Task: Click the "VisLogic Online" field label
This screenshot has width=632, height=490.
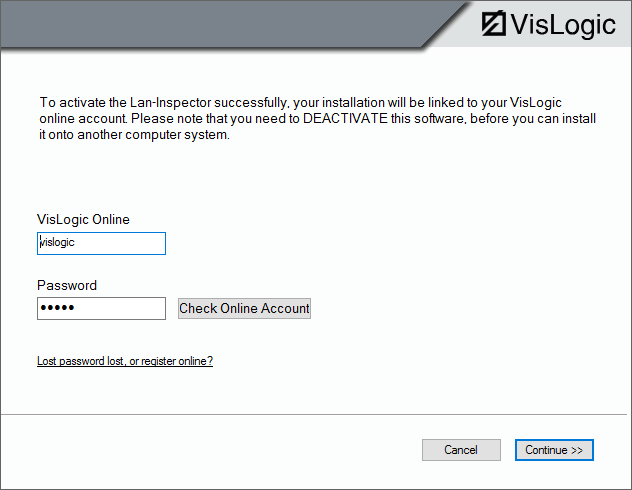Action: (x=83, y=219)
